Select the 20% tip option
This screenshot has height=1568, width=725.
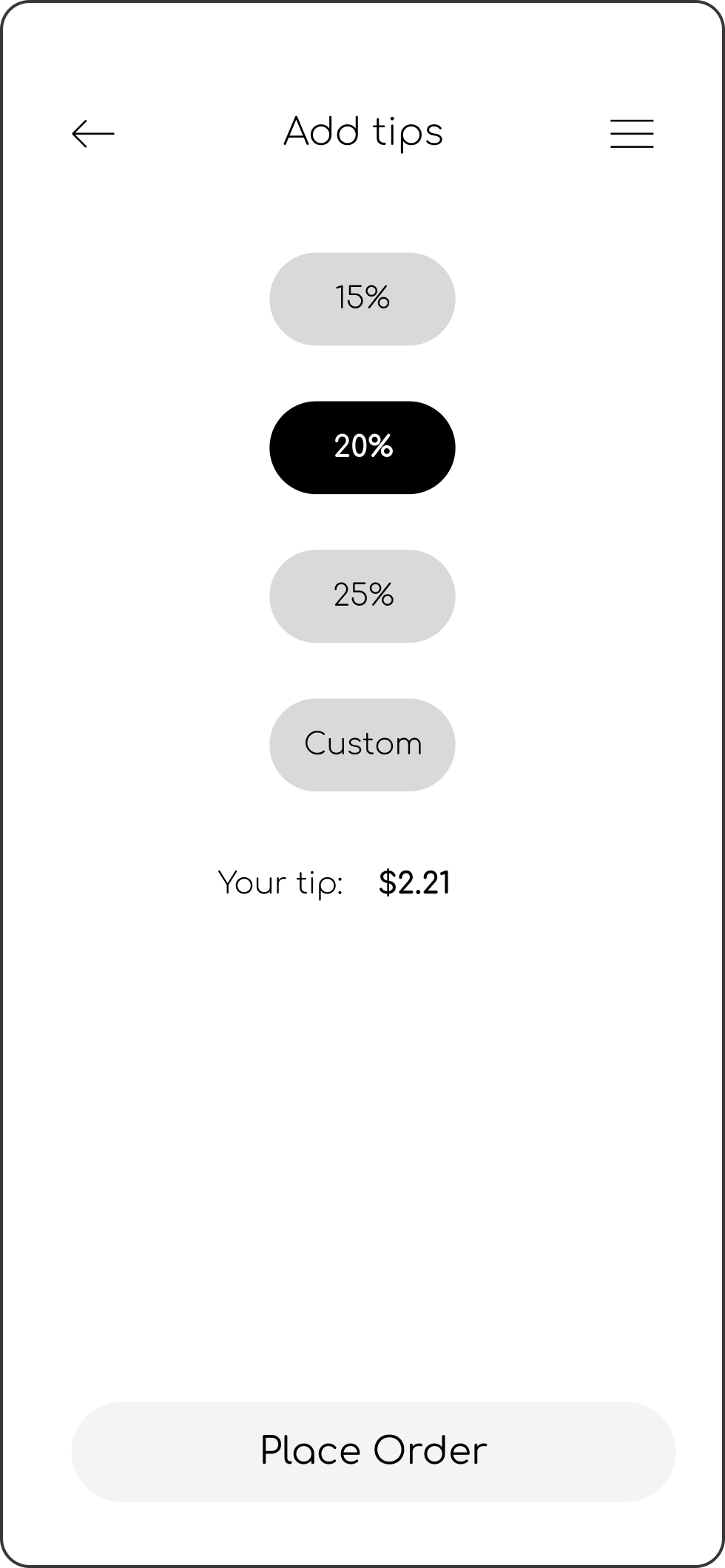point(362,447)
